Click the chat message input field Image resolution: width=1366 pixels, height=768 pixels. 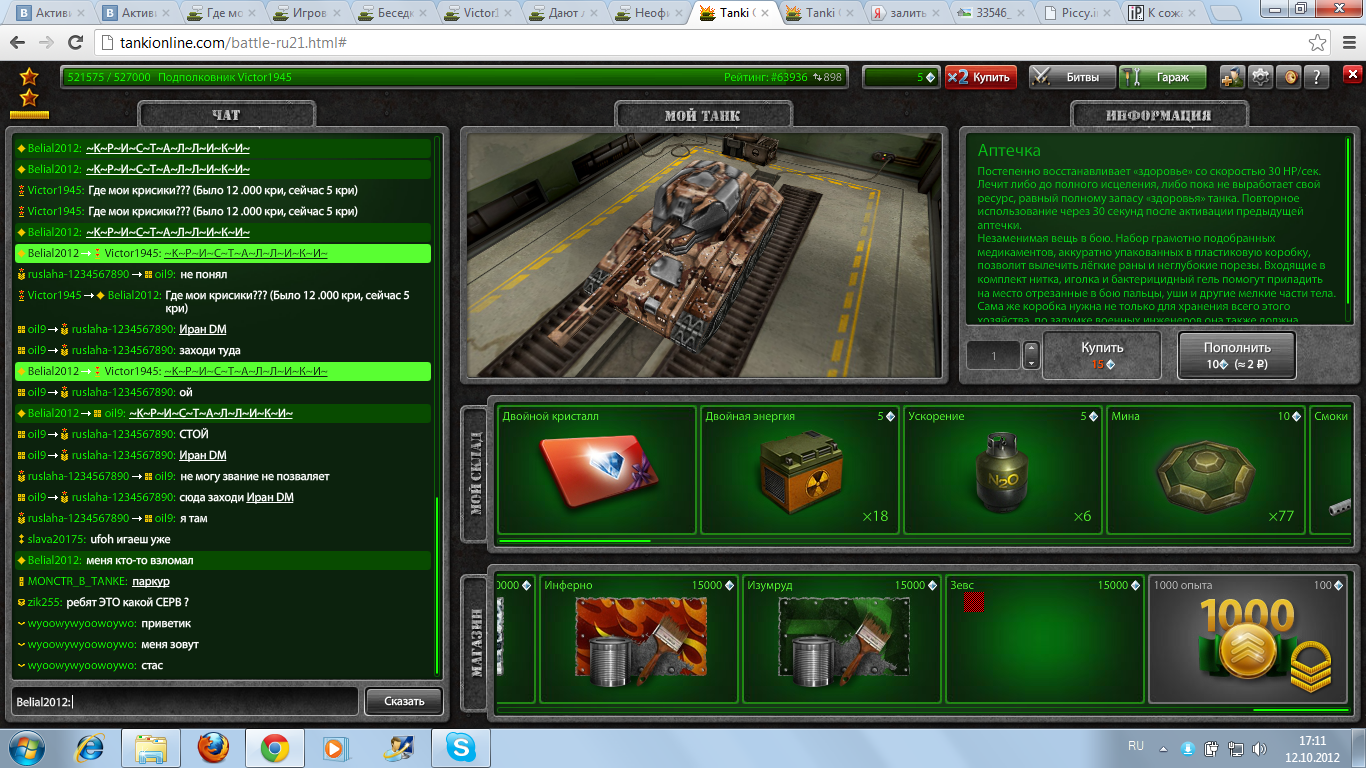[x=184, y=701]
